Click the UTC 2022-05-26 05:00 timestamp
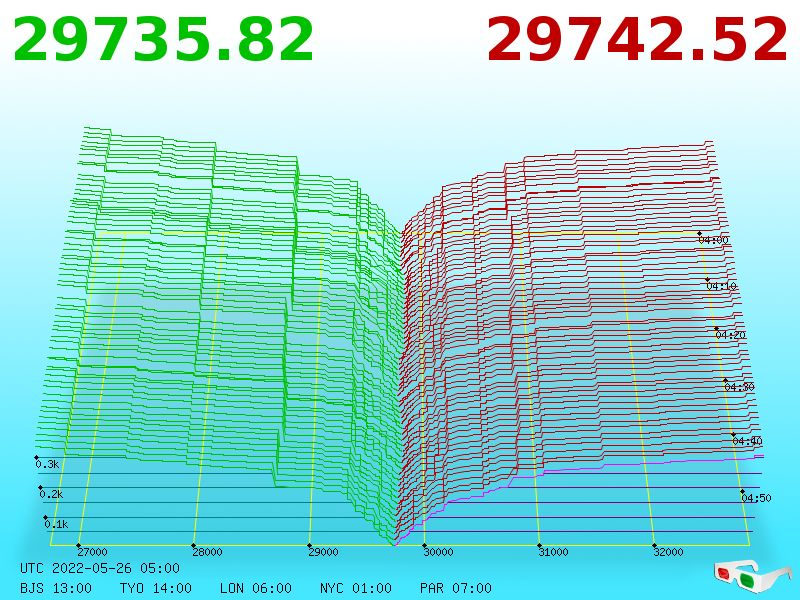This screenshot has height=600, width=800. (x=100, y=568)
